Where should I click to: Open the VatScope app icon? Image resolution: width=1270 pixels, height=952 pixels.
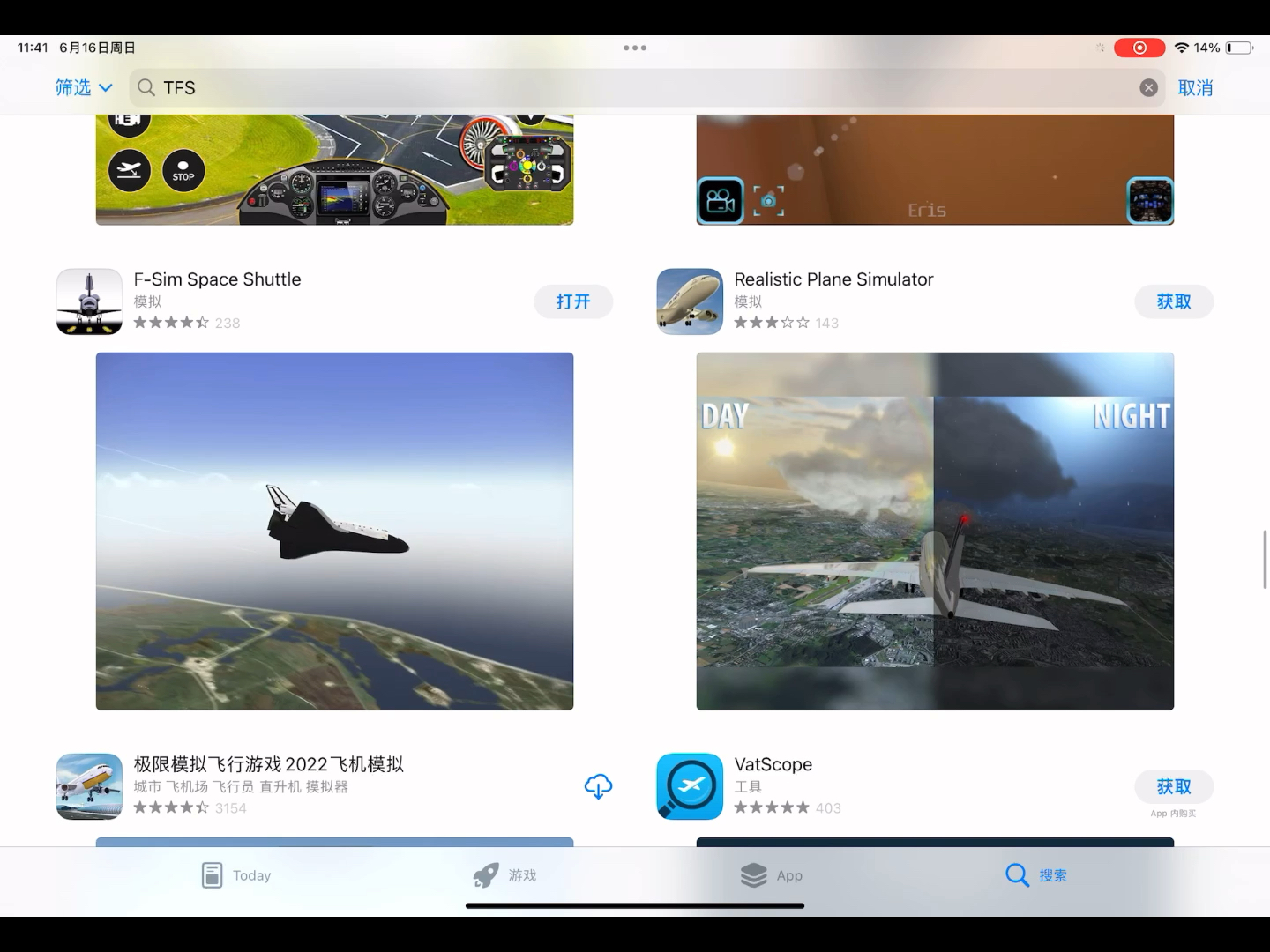690,786
